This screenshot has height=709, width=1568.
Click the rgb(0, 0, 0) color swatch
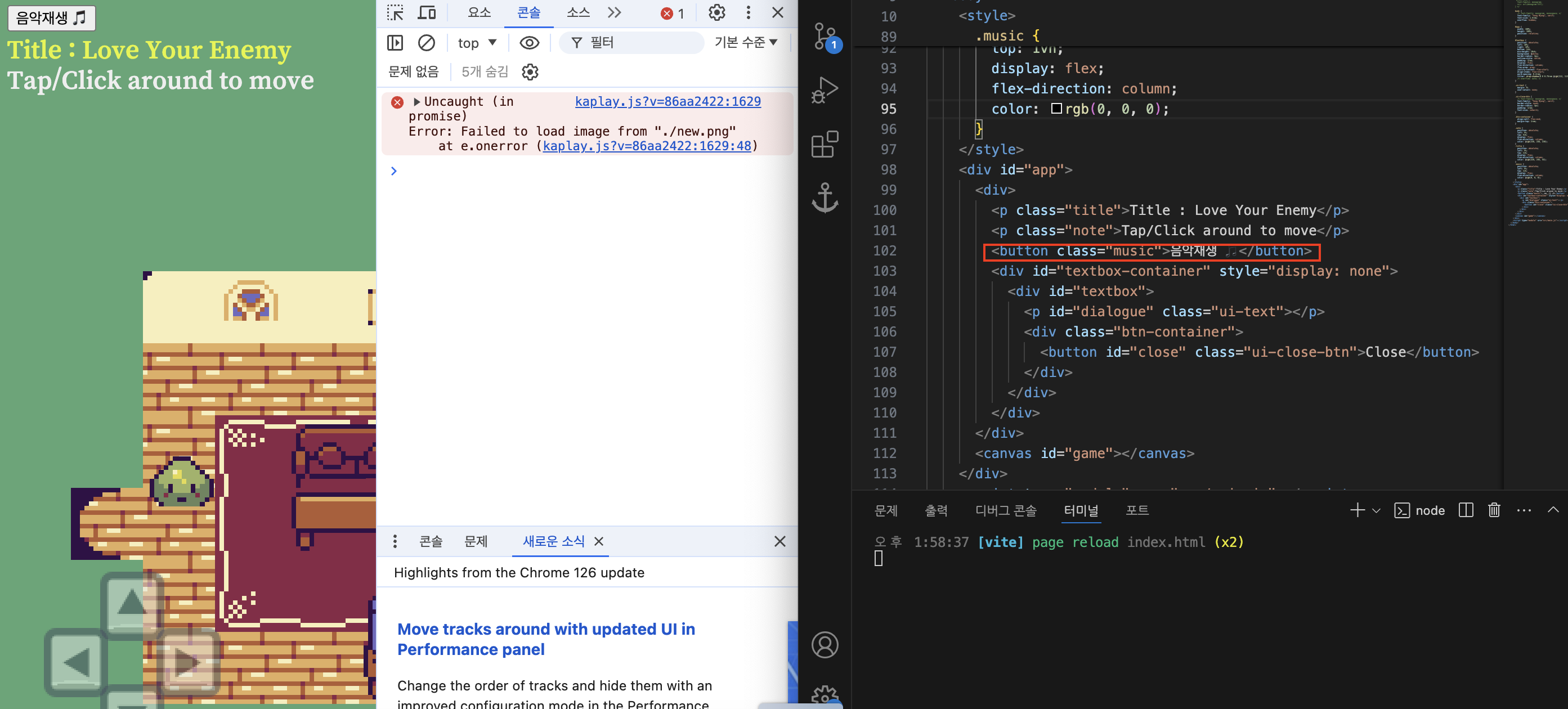coord(1056,109)
